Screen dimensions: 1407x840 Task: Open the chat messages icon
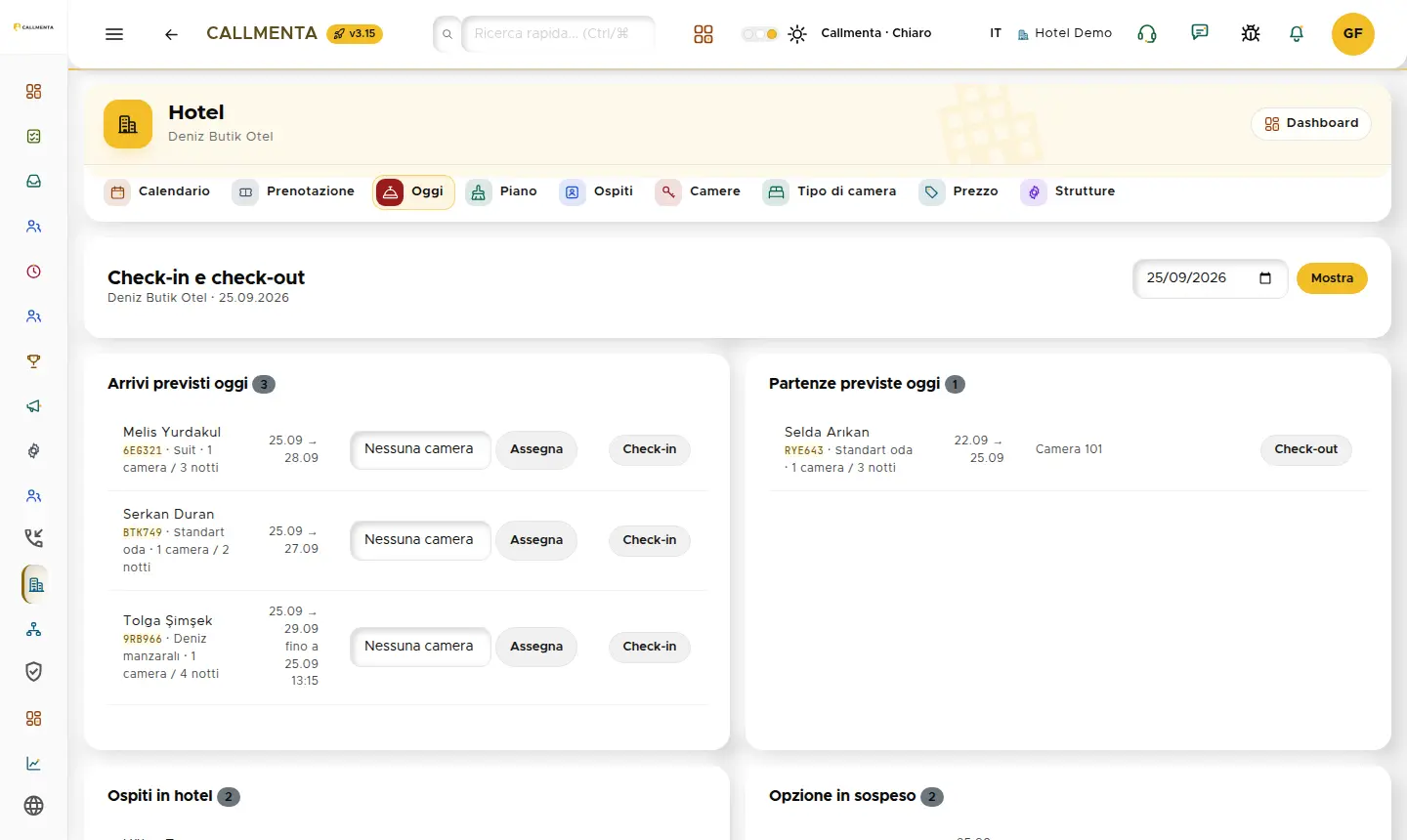pyautogui.click(x=1200, y=33)
